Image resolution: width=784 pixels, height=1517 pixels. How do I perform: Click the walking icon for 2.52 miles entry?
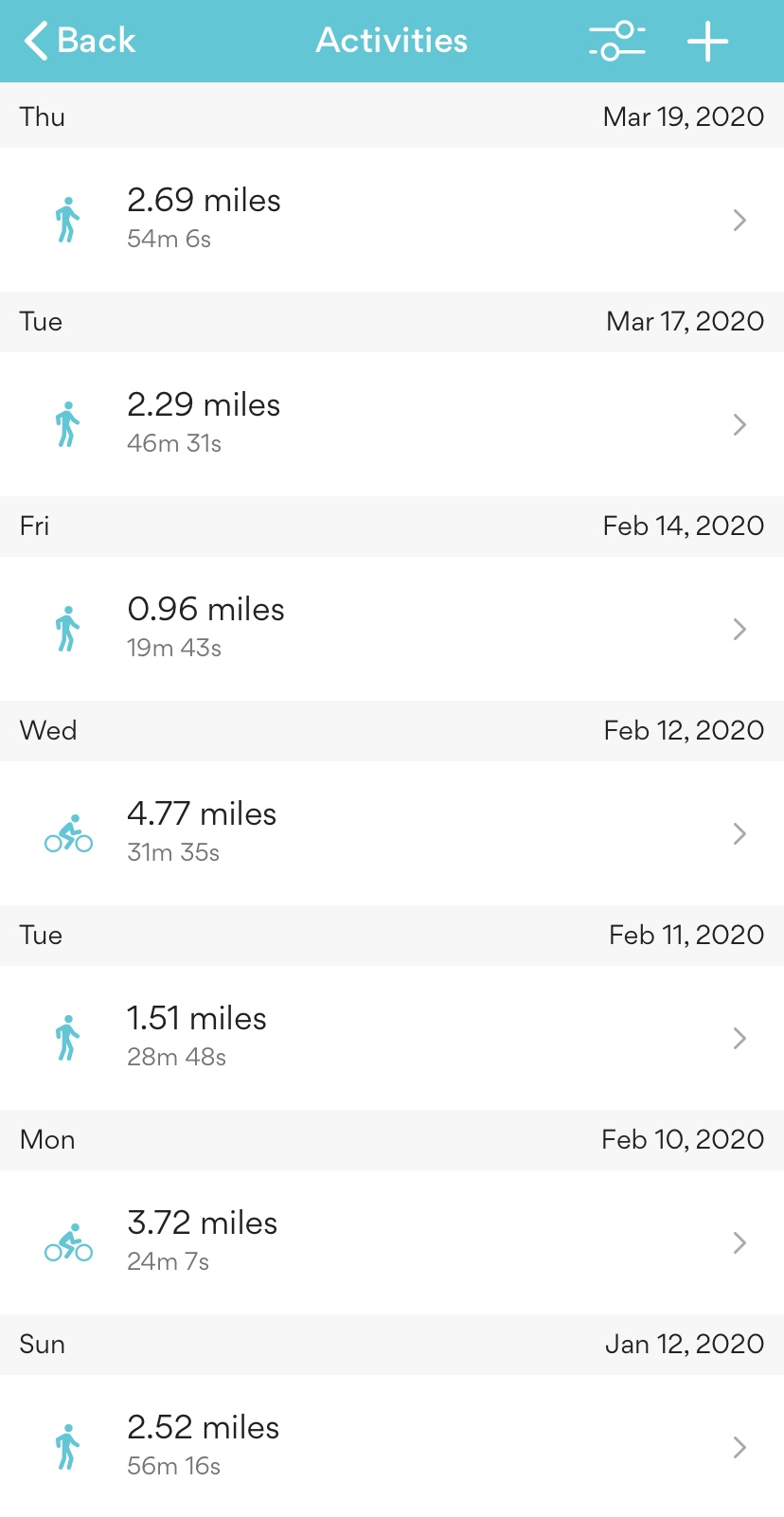67,1447
